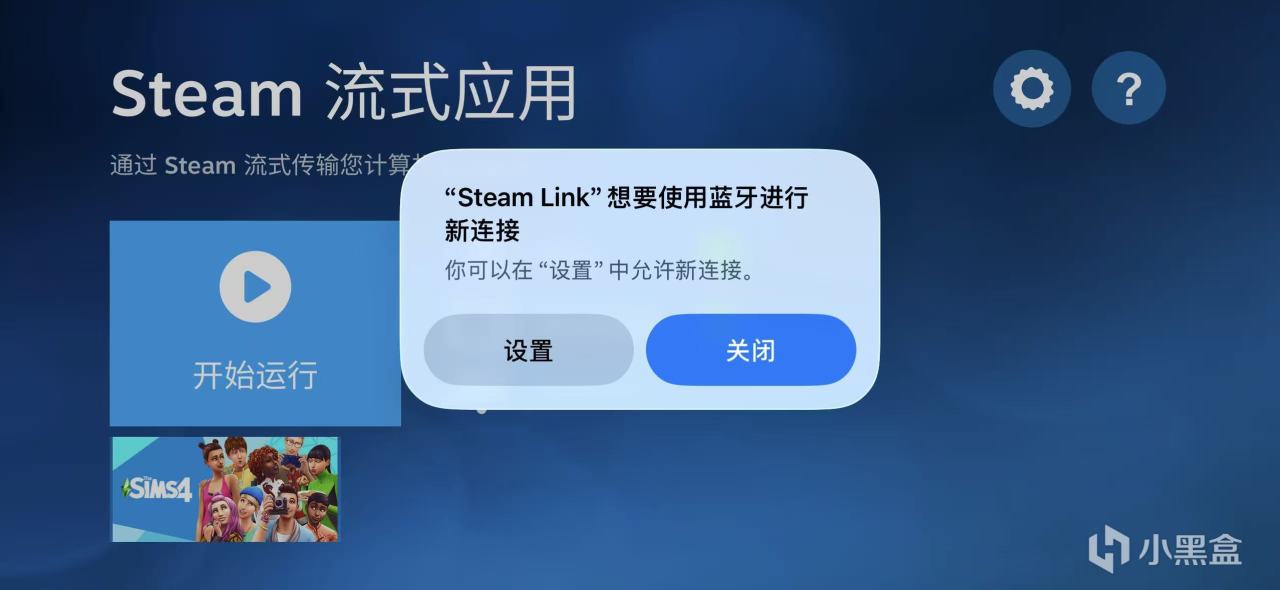Click the "Steam" word in the page heading
The width and height of the screenshot is (1280, 590).
pyautogui.click(x=207, y=94)
